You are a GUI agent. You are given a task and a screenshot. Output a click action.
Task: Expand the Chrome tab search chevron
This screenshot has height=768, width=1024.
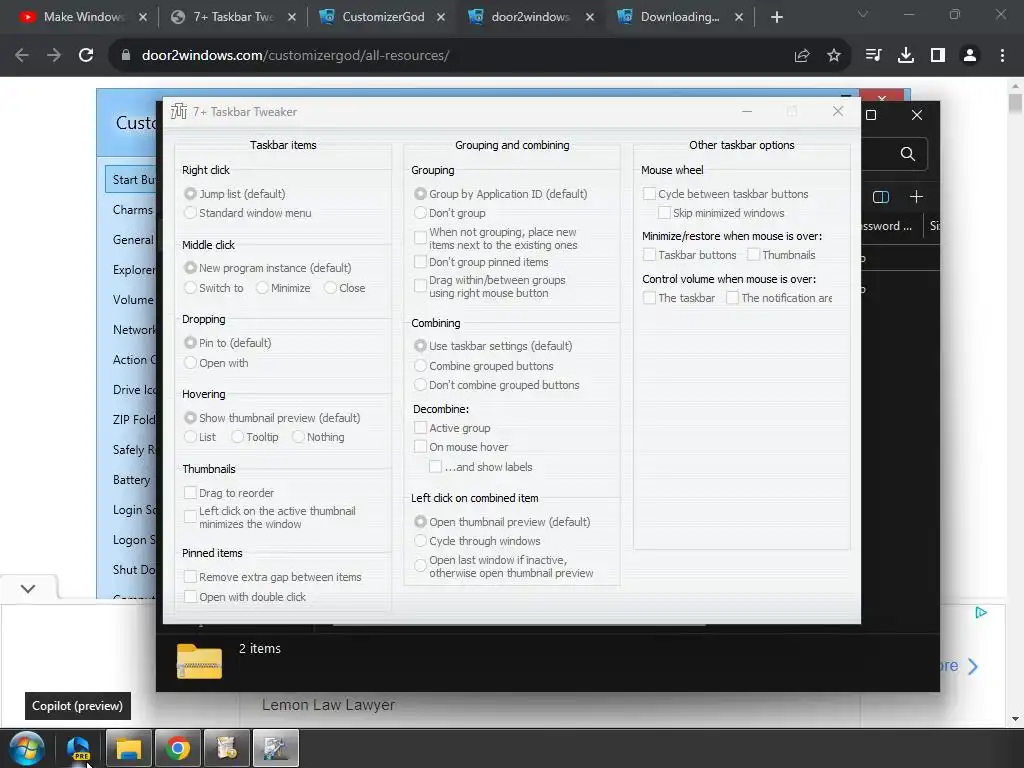pos(863,14)
